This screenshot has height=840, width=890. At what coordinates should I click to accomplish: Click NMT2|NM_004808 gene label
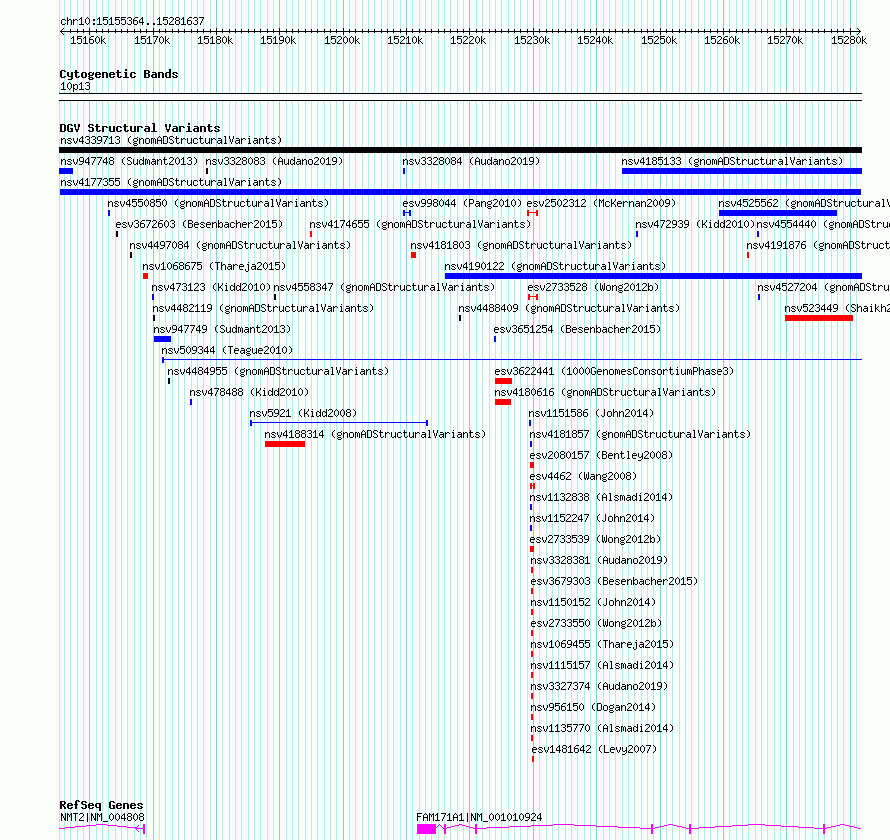[102, 817]
